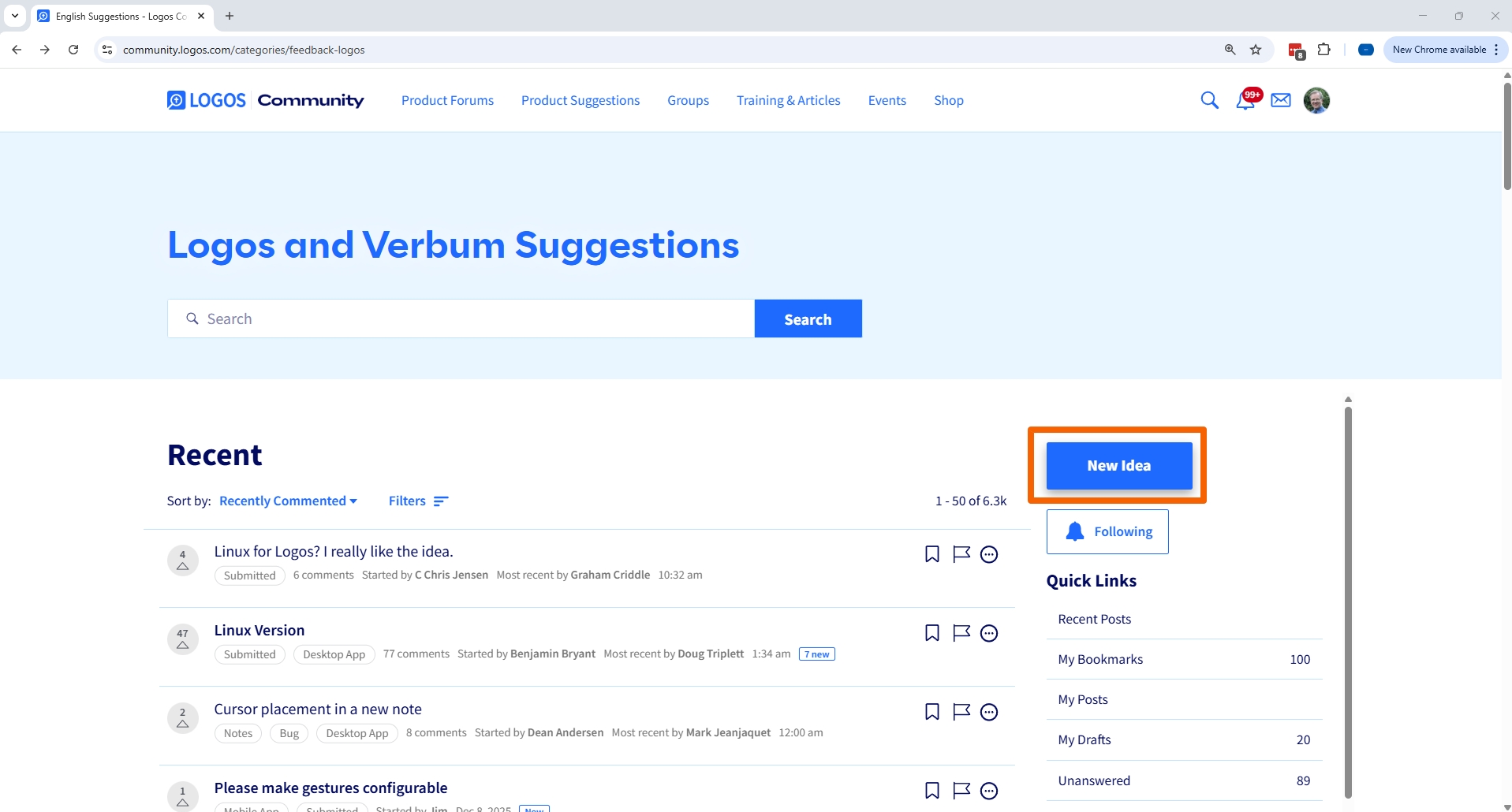Open browser zoom indicator icon
This screenshot has width=1512, height=812.
1230,50
